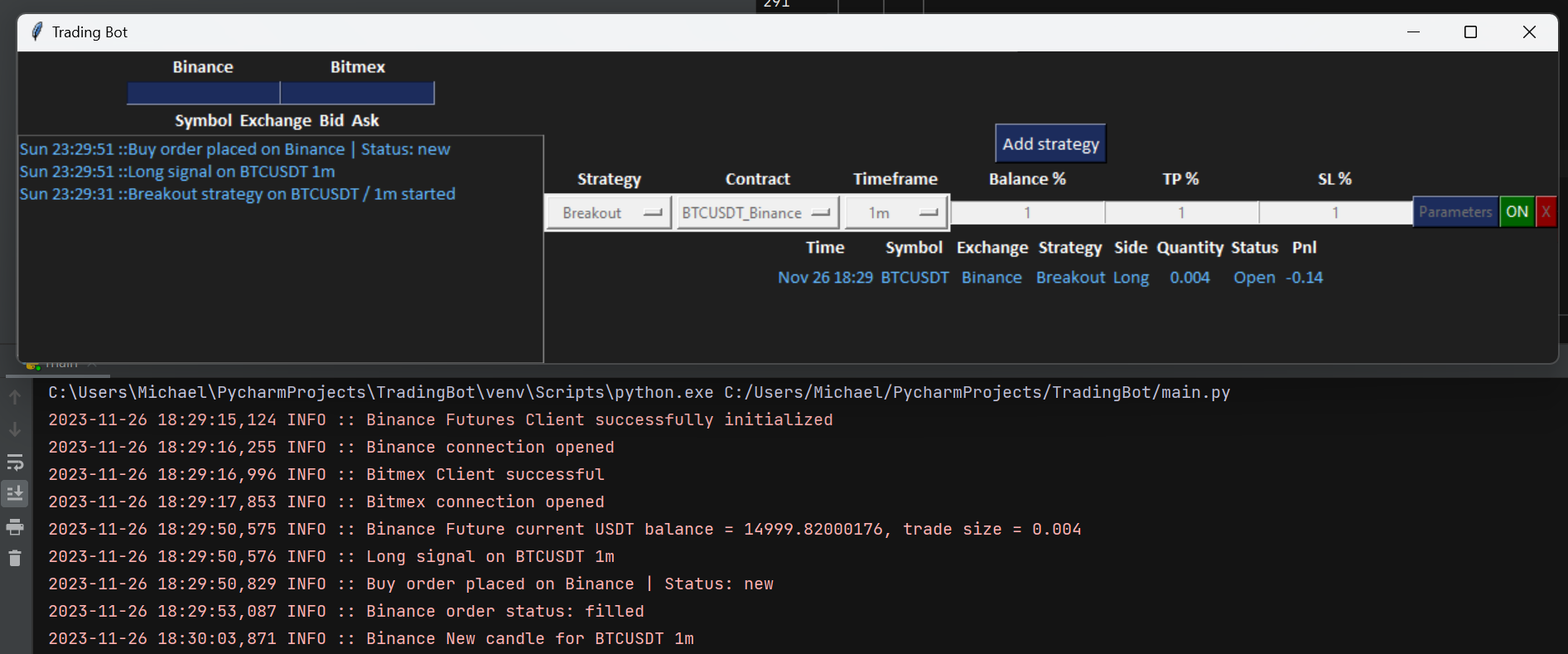Click the USDT balance console line

pyautogui.click(x=565, y=529)
